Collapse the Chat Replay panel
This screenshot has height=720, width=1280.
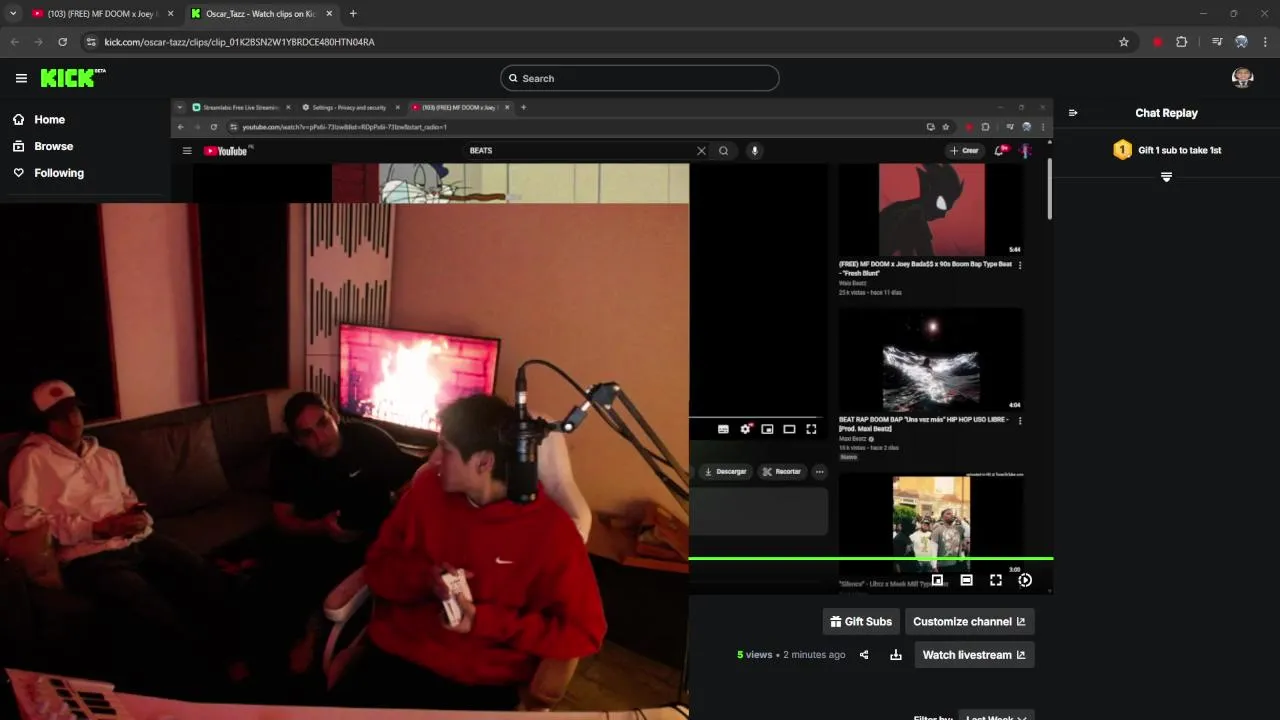[x=1073, y=113]
